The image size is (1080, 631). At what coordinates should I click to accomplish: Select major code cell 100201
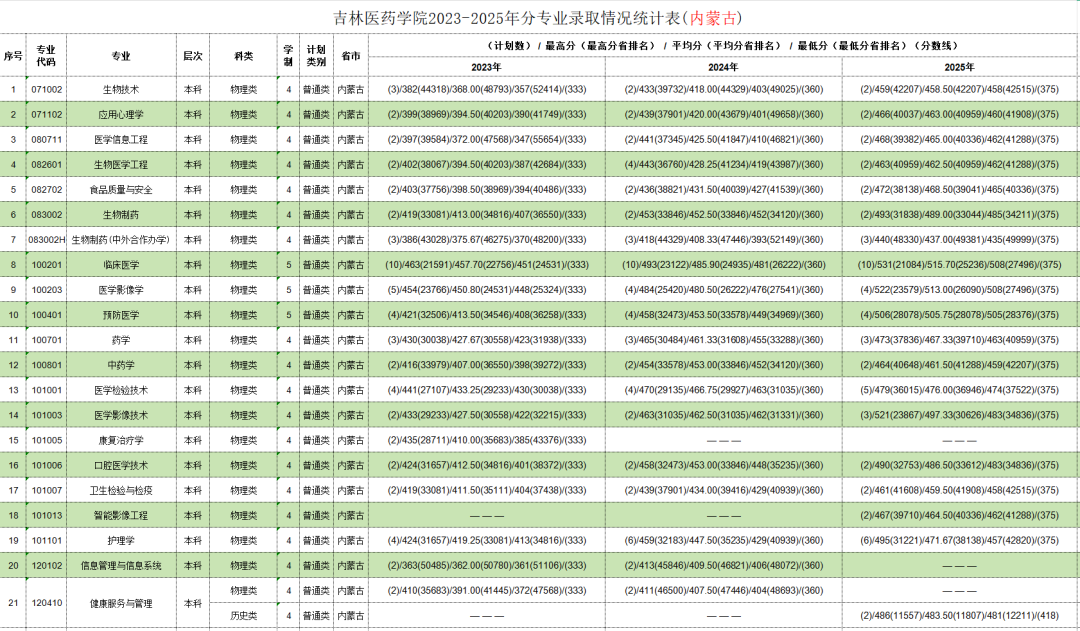[46, 265]
